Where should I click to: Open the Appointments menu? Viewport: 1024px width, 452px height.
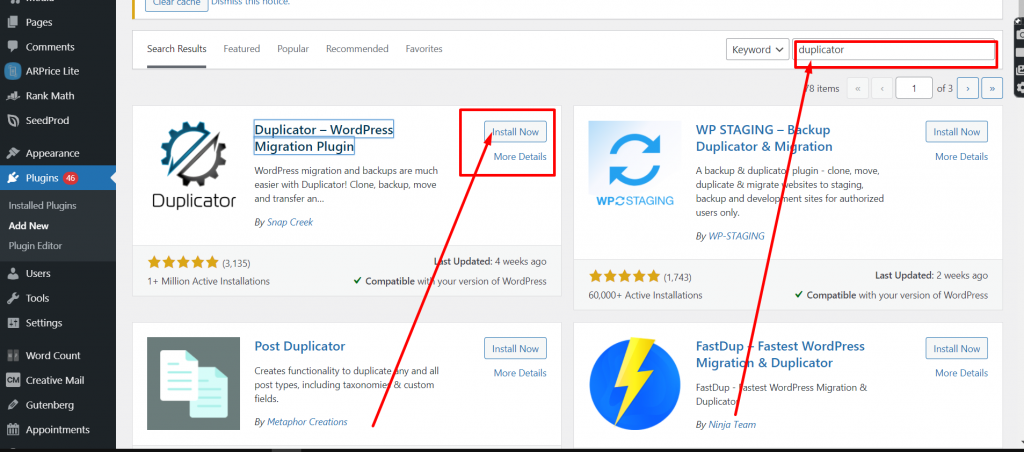[x=57, y=430]
